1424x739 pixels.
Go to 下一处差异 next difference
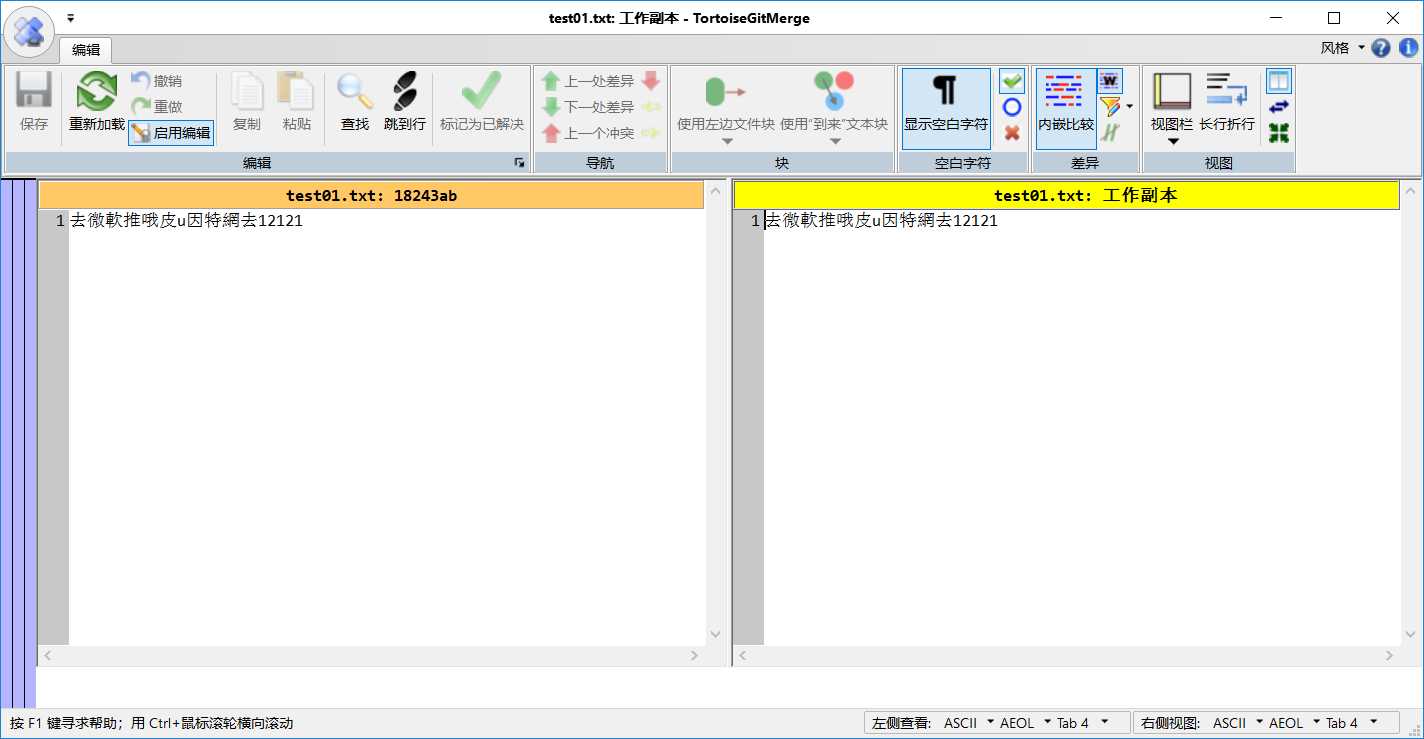[x=588, y=107]
